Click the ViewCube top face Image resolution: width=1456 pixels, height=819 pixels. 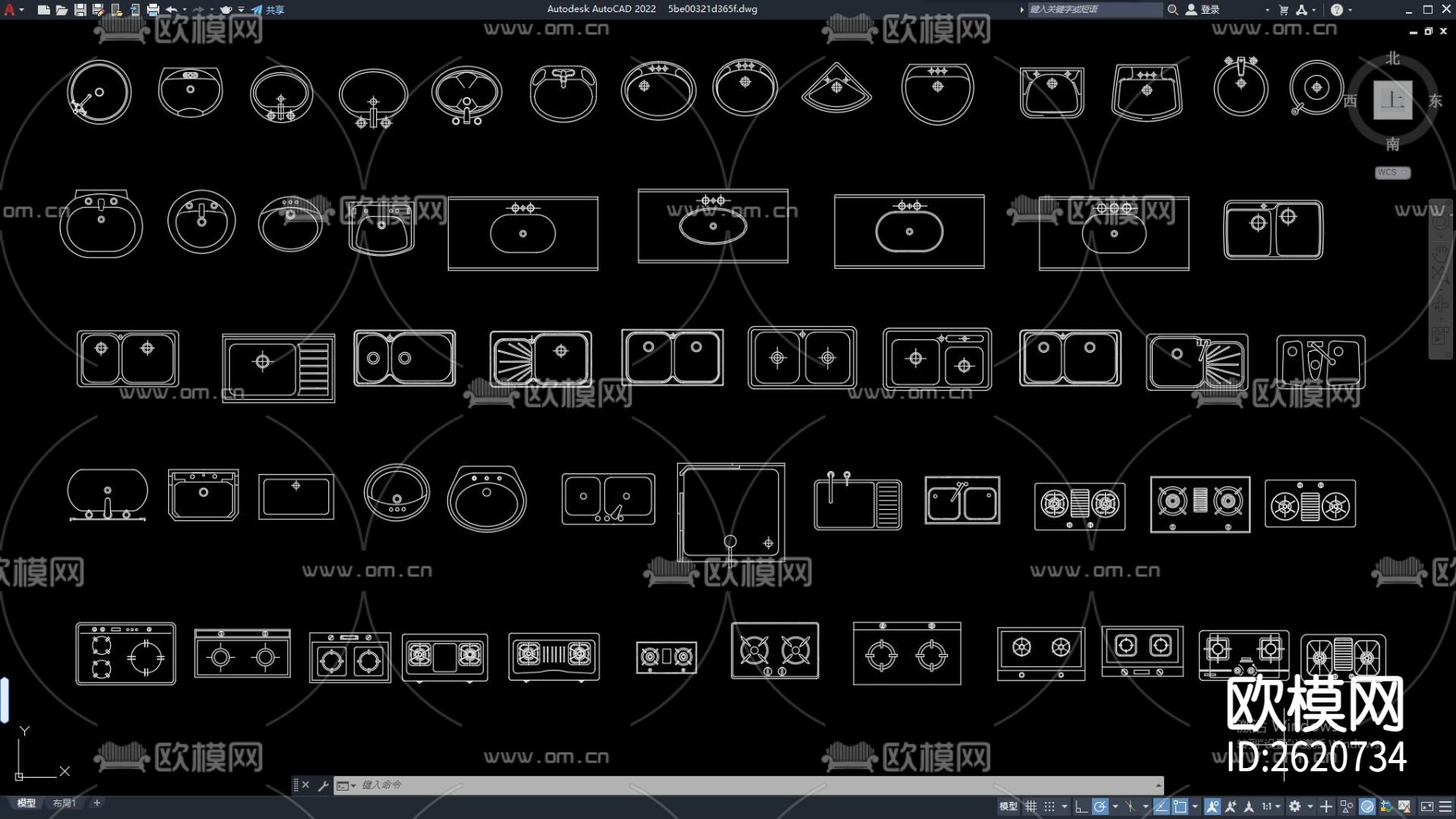pyautogui.click(x=1393, y=100)
